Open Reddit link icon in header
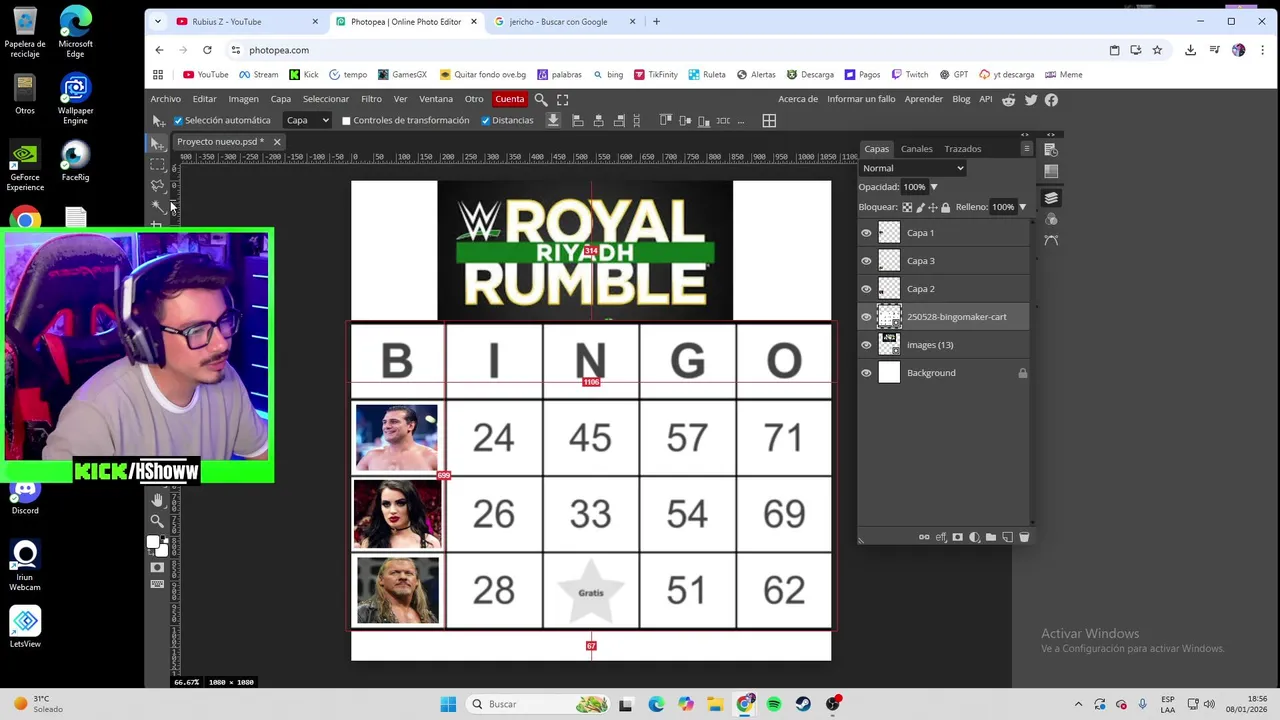This screenshot has height=720, width=1280. 1009,99
